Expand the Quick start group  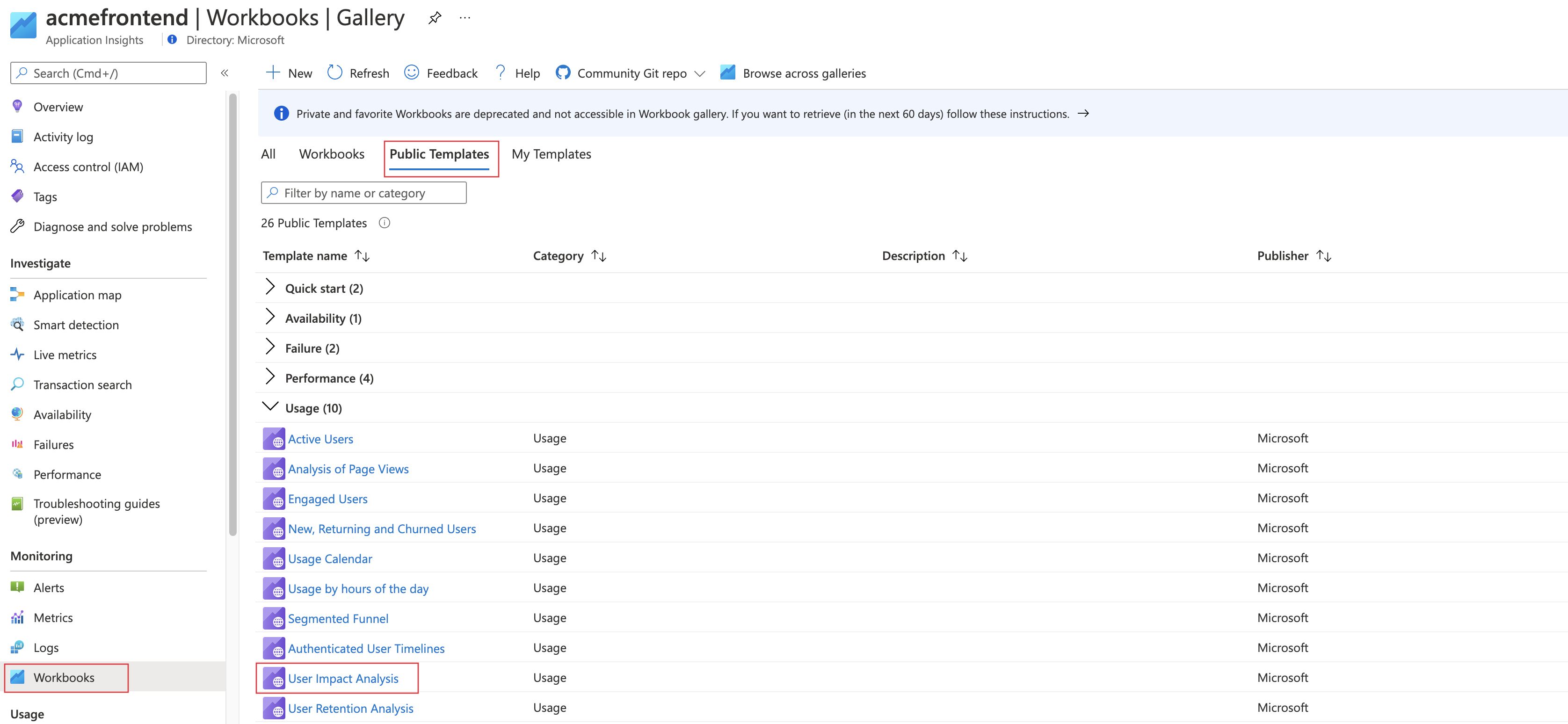pyautogui.click(x=270, y=288)
